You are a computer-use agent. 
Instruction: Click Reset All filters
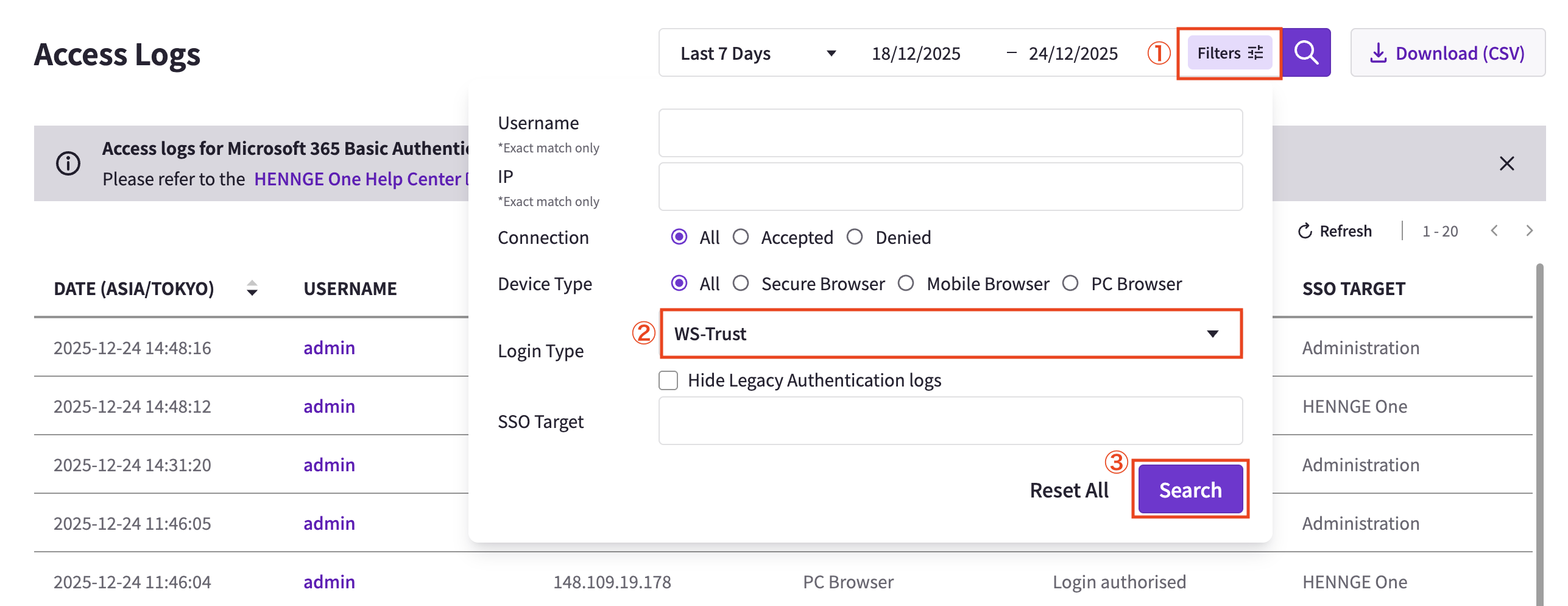click(x=1068, y=490)
